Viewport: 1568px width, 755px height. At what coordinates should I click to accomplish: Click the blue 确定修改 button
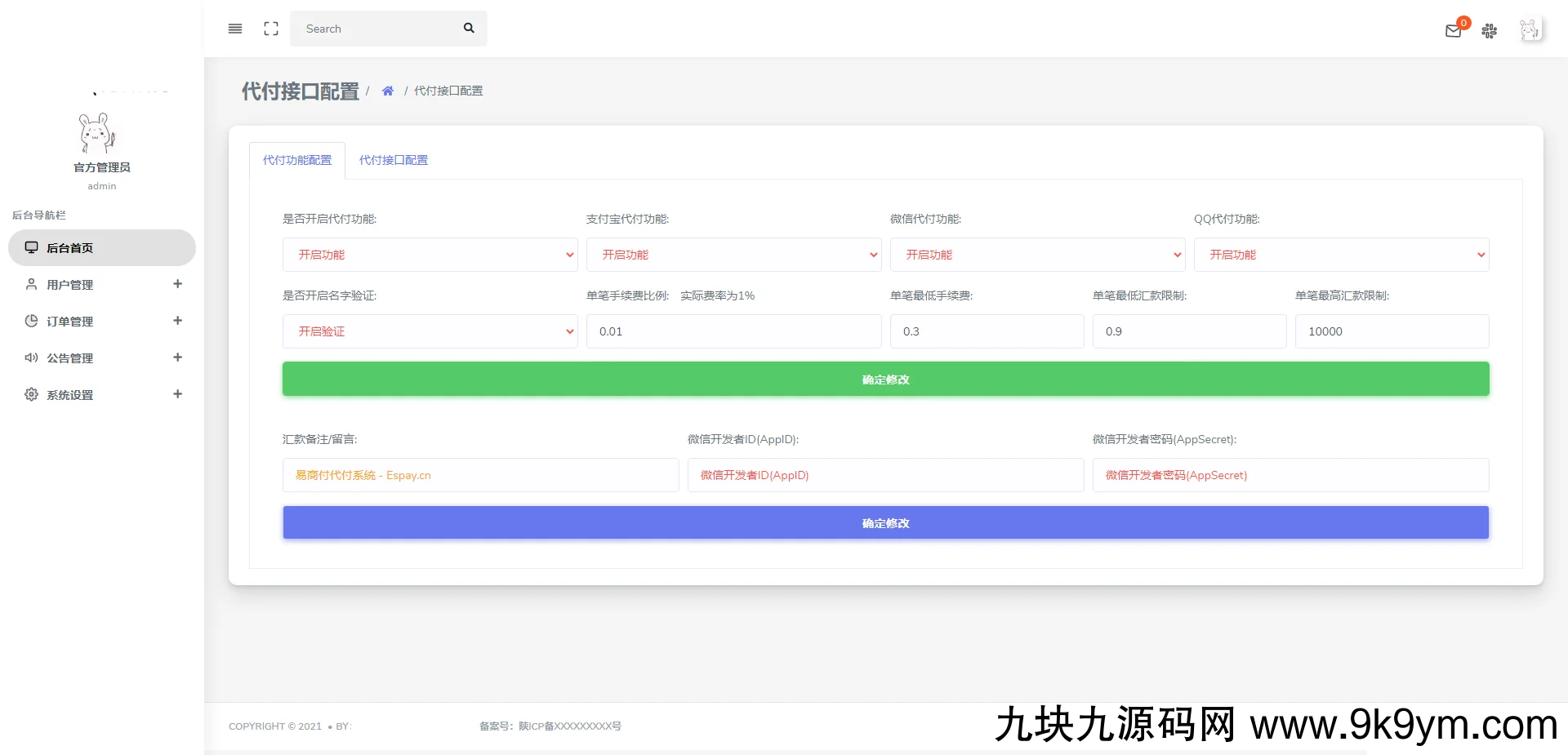point(885,523)
